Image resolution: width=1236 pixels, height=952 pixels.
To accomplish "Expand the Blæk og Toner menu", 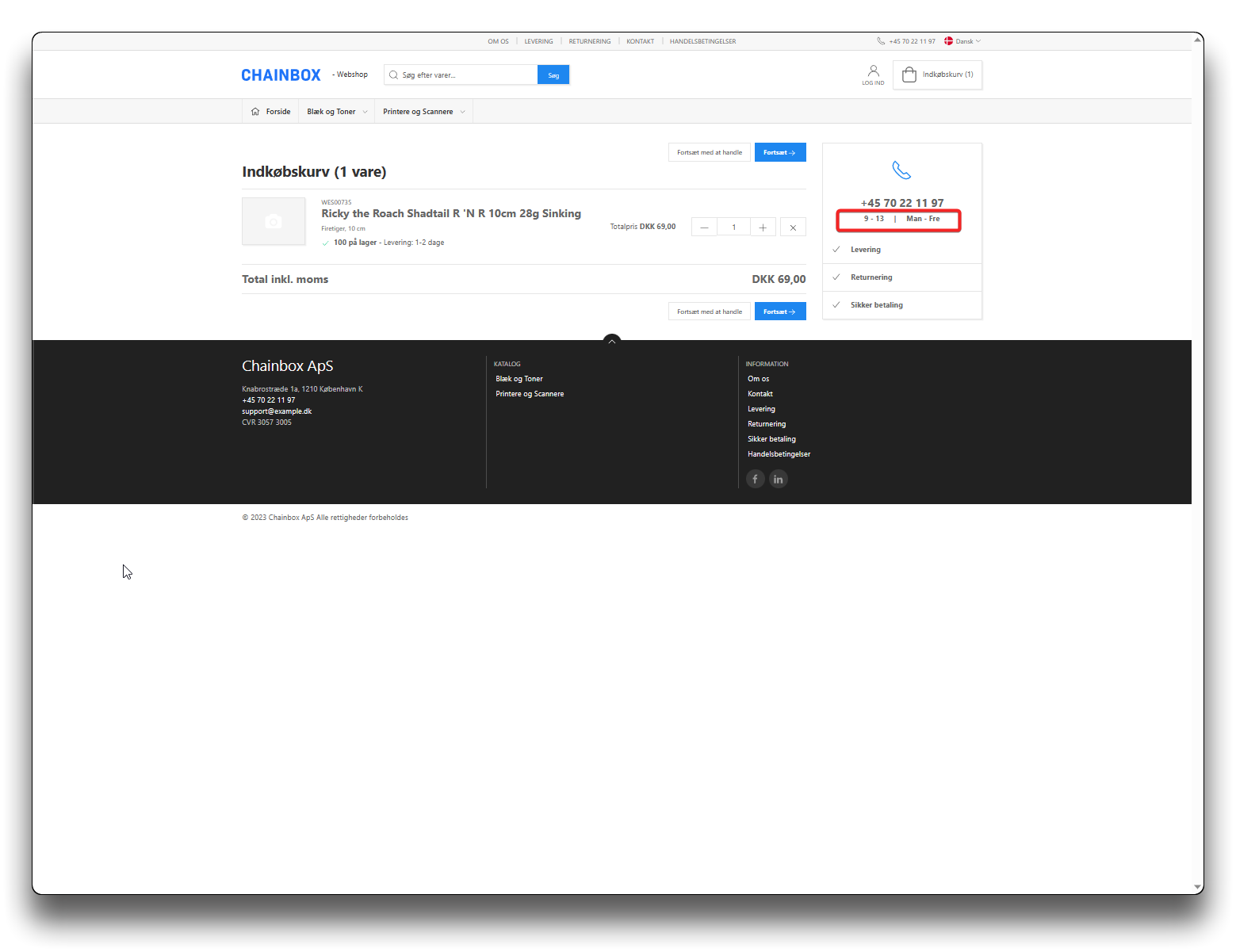I will (337, 112).
